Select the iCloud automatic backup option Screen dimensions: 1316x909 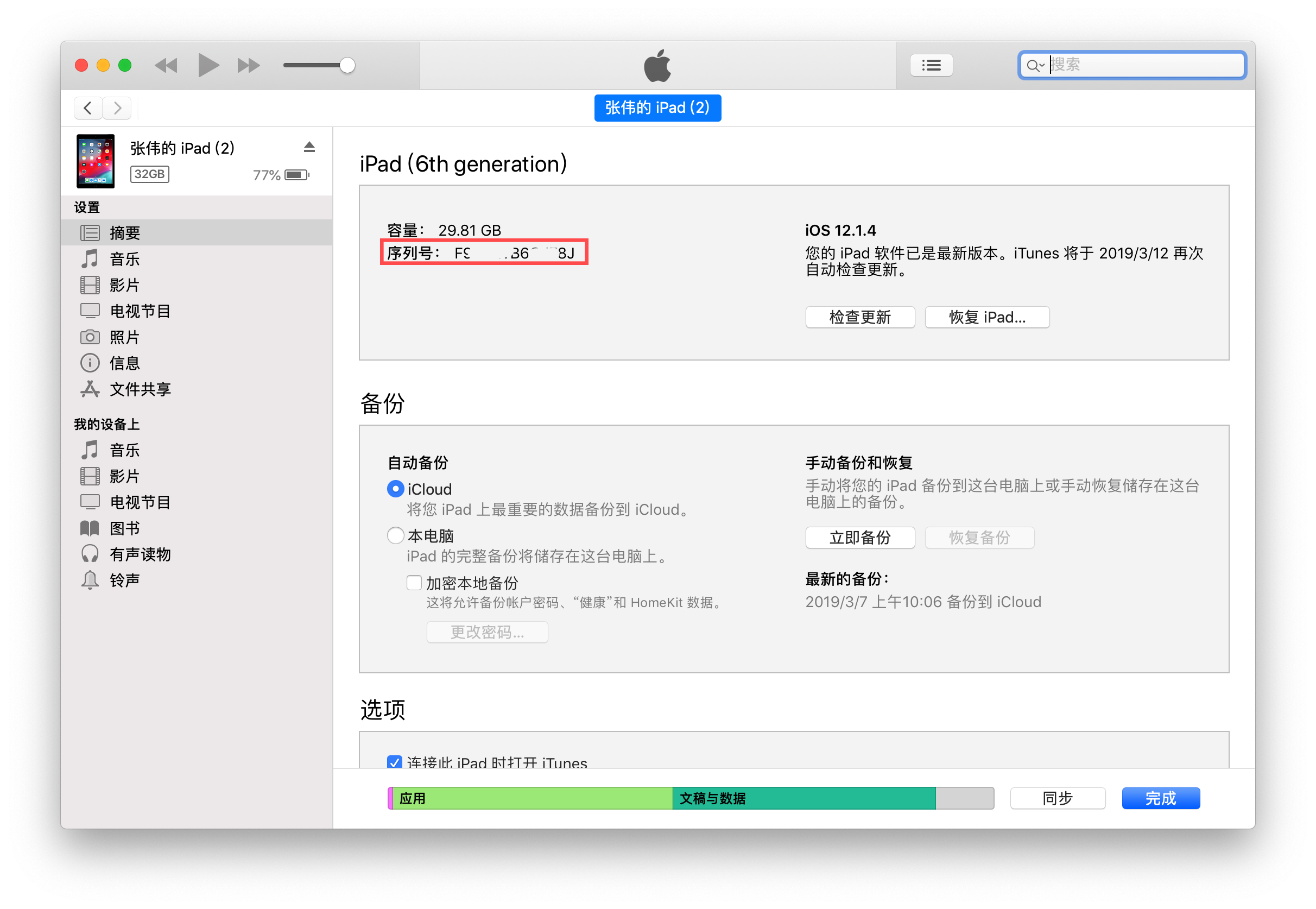click(x=395, y=489)
